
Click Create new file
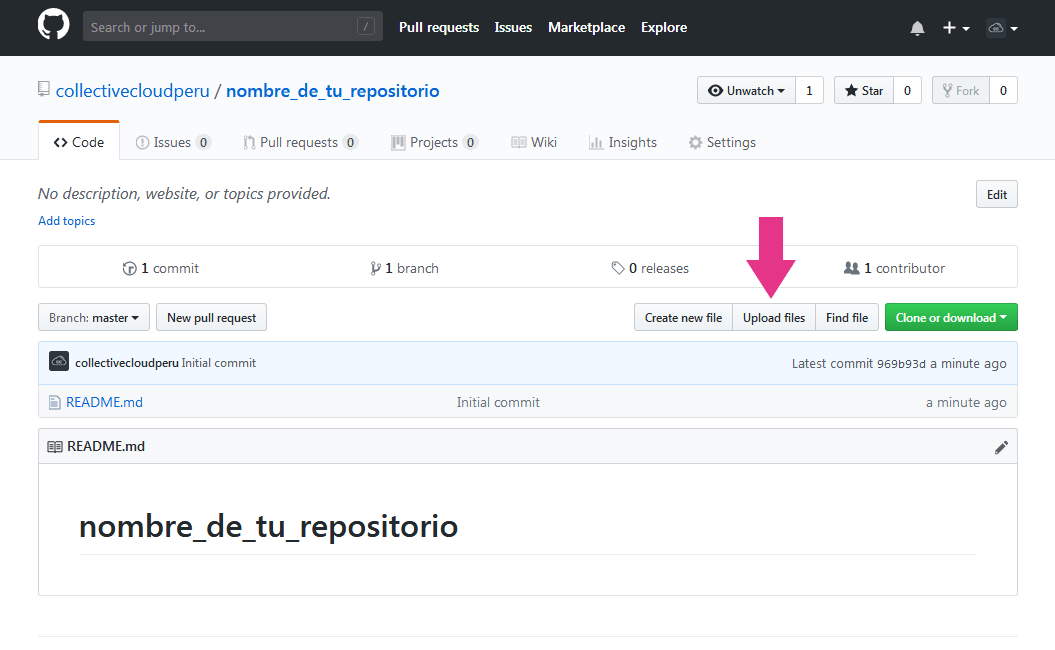tap(683, 318)
